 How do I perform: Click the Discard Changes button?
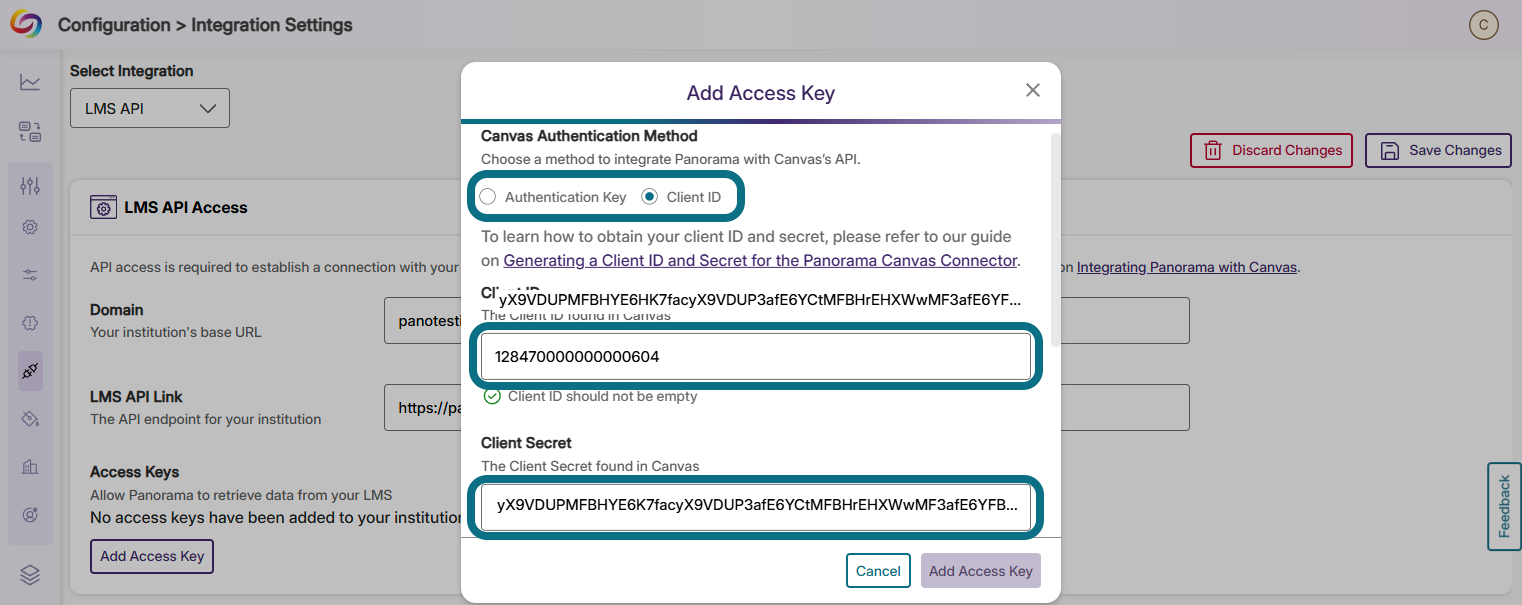click(1271, 150)
